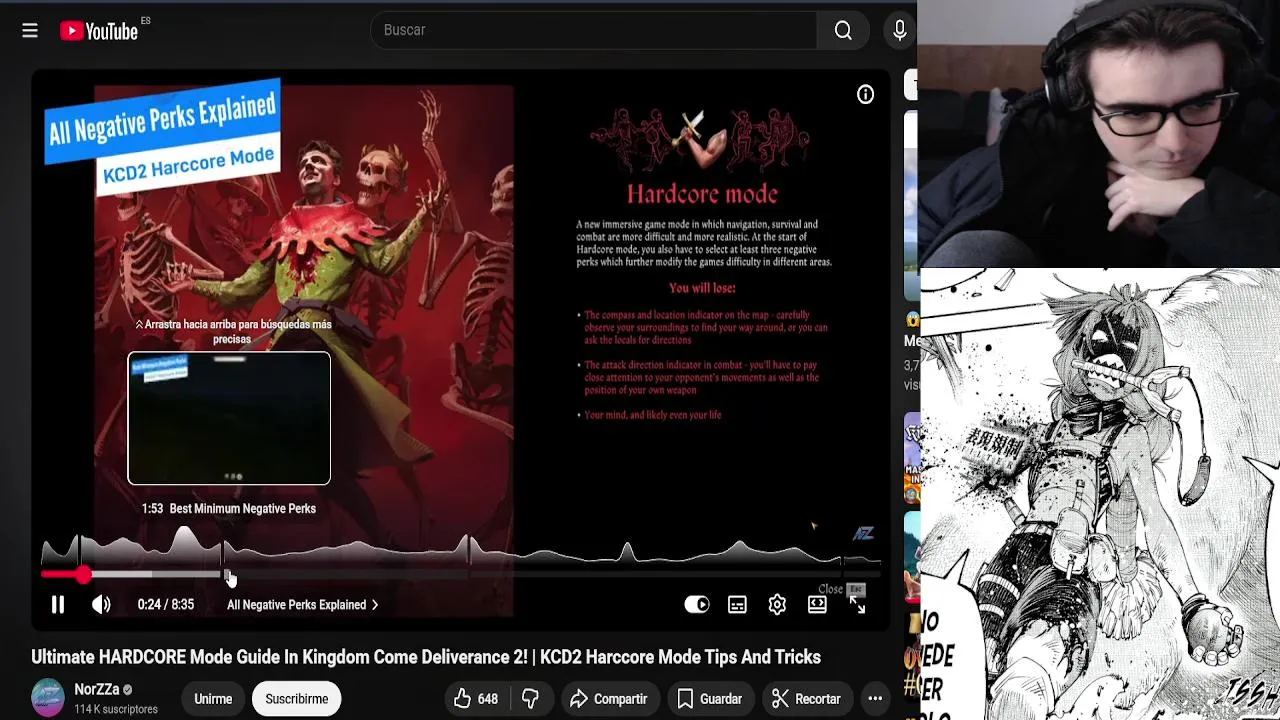Open the All Negative Perks Explained chapter list
The image size is (1280, 720).
click(x=302, y=605)
